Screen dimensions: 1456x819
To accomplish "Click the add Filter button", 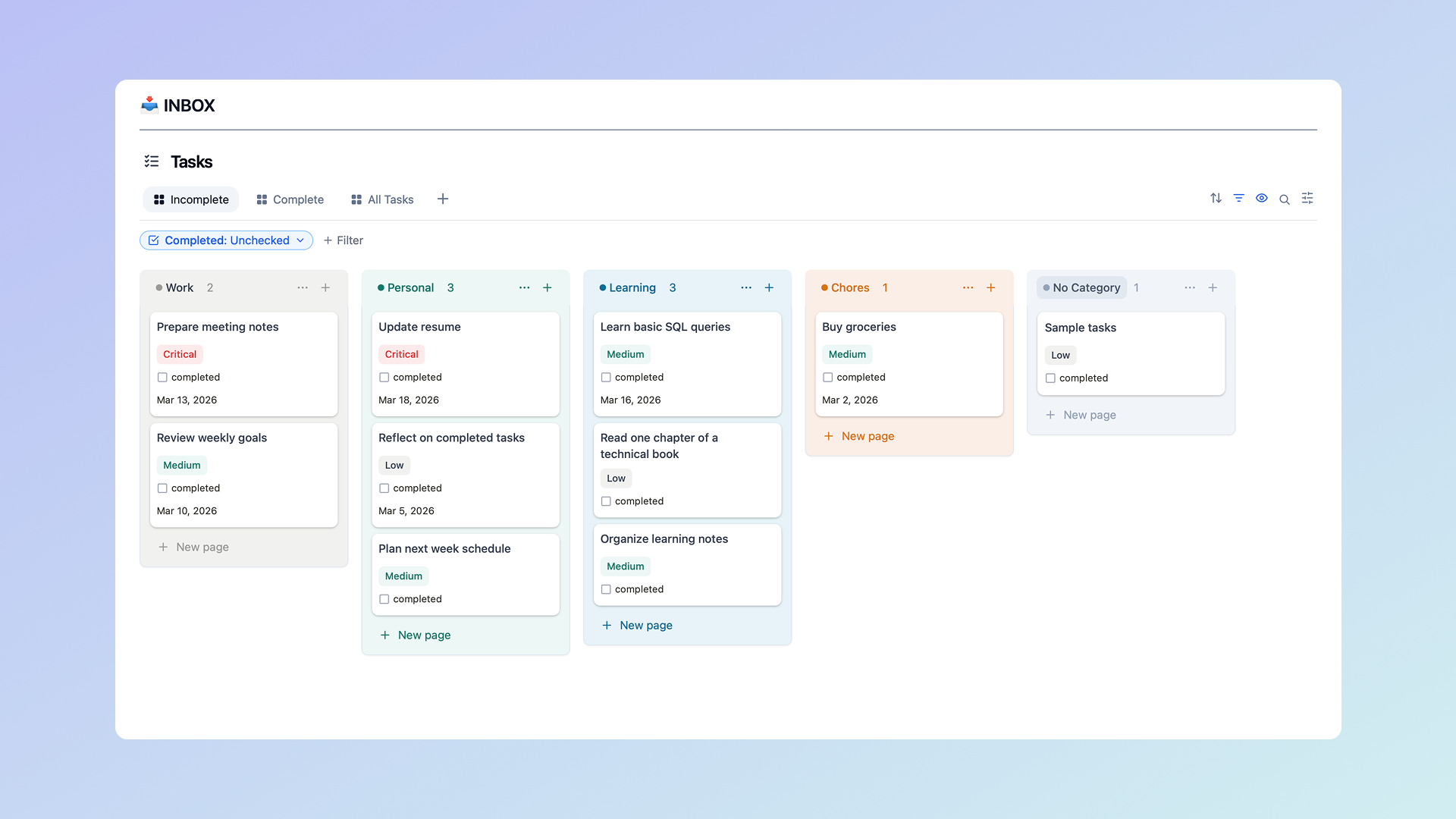I will point(344,240).
